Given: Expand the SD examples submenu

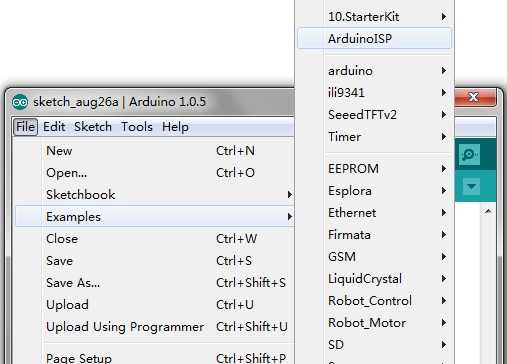Looking at the screenshot, I should tap(374, 345).
